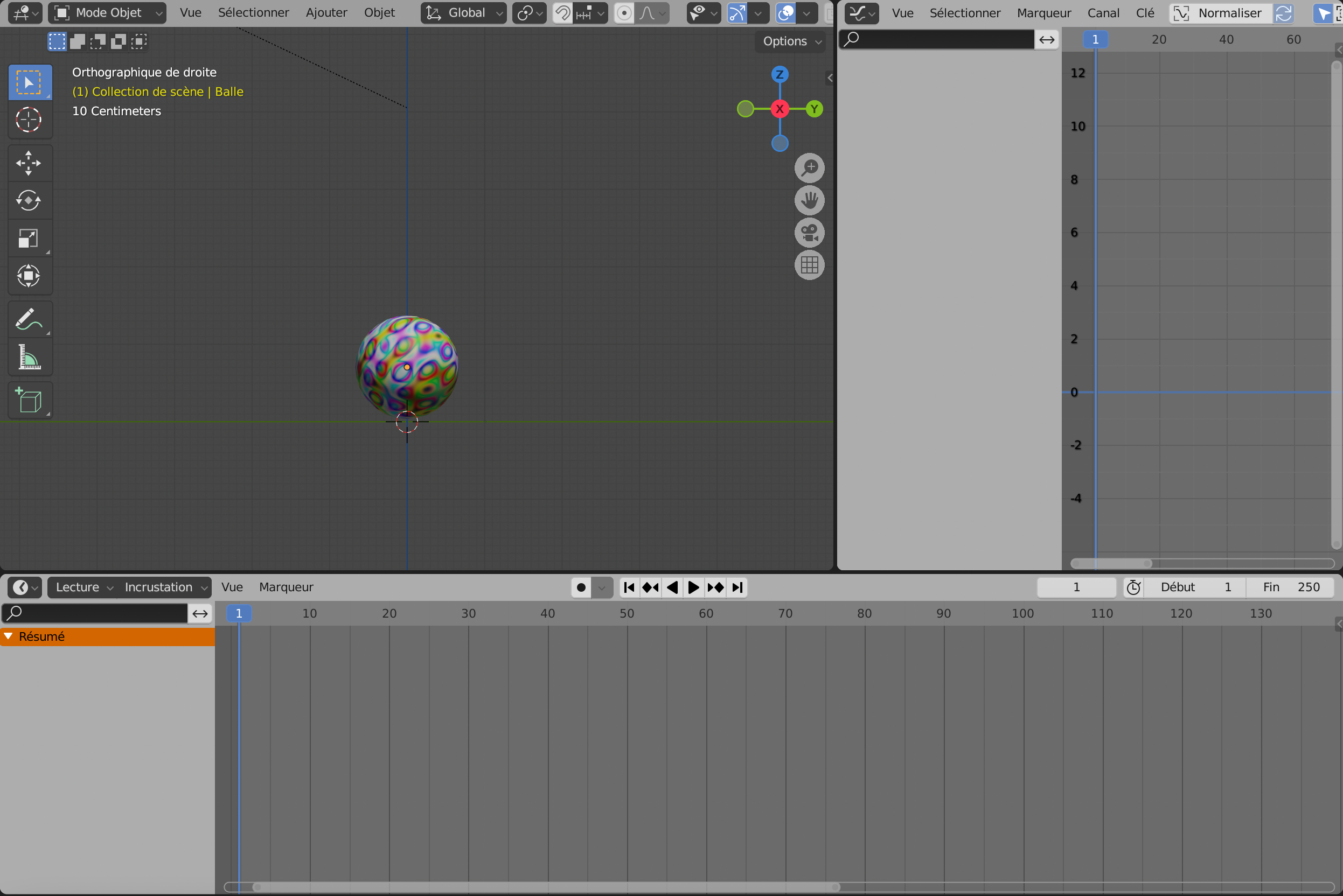This screenshot has height=896, width=1343.
Task: Enable auto keying record button
Action: 581,587
